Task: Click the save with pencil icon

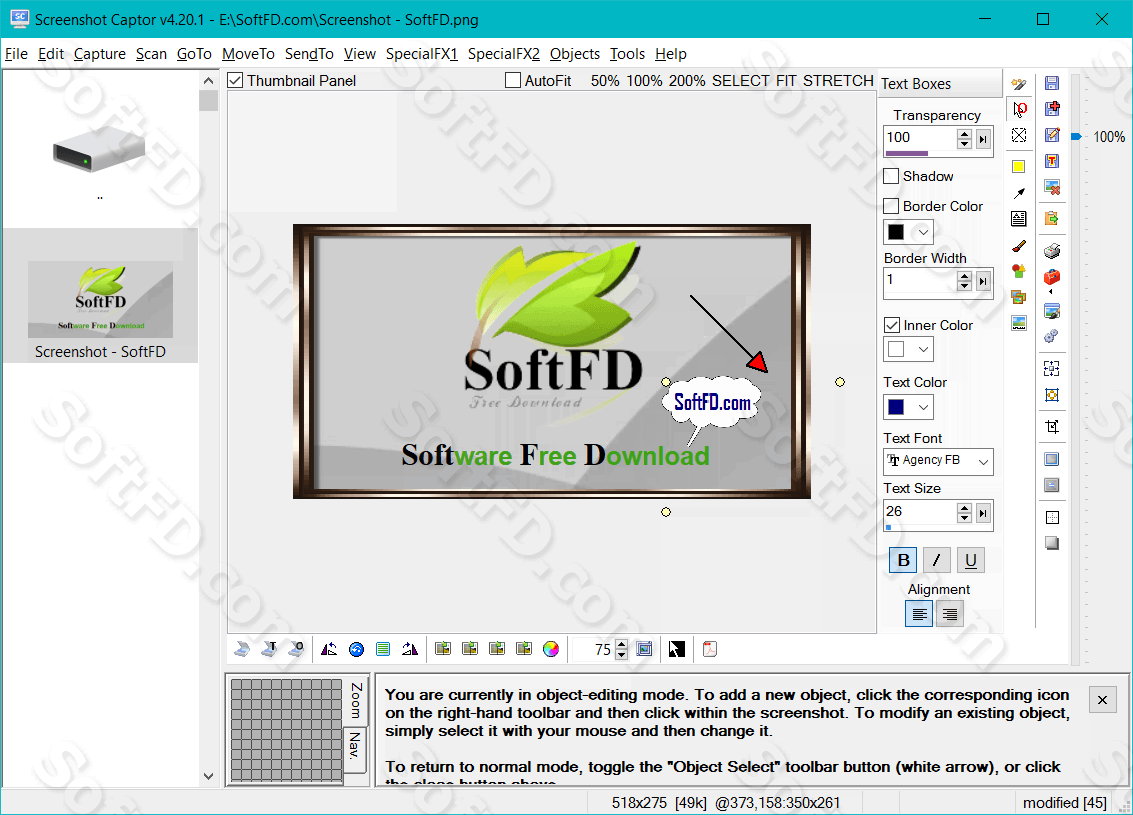Action: pyautogui.click(x=1052, y=134)
